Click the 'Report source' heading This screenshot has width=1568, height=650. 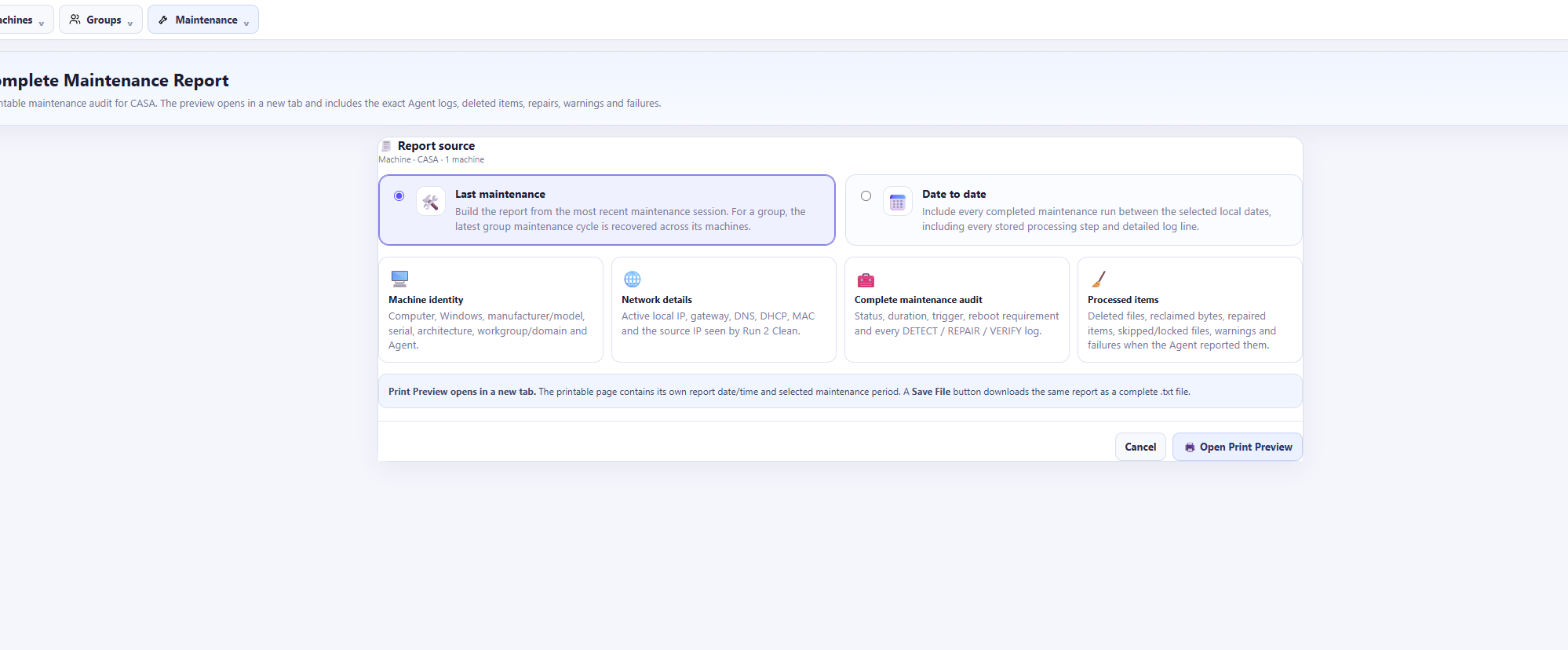coord(436,146)
